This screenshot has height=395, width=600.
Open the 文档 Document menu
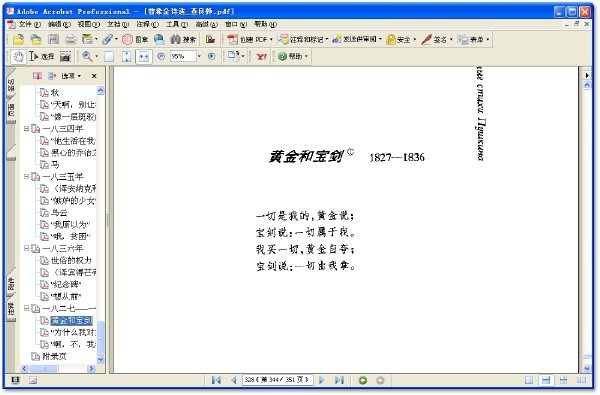pos(118,24)
